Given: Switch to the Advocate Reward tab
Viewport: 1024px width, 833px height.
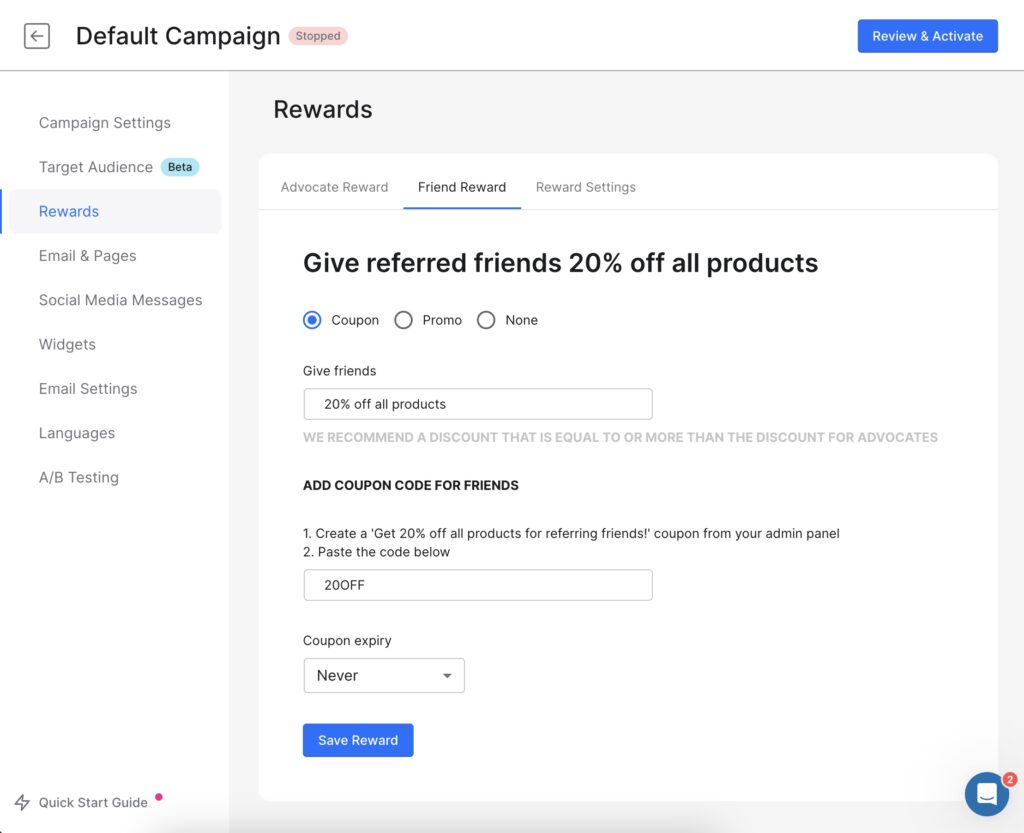Looking at the screenshot, I should (334, 187).
